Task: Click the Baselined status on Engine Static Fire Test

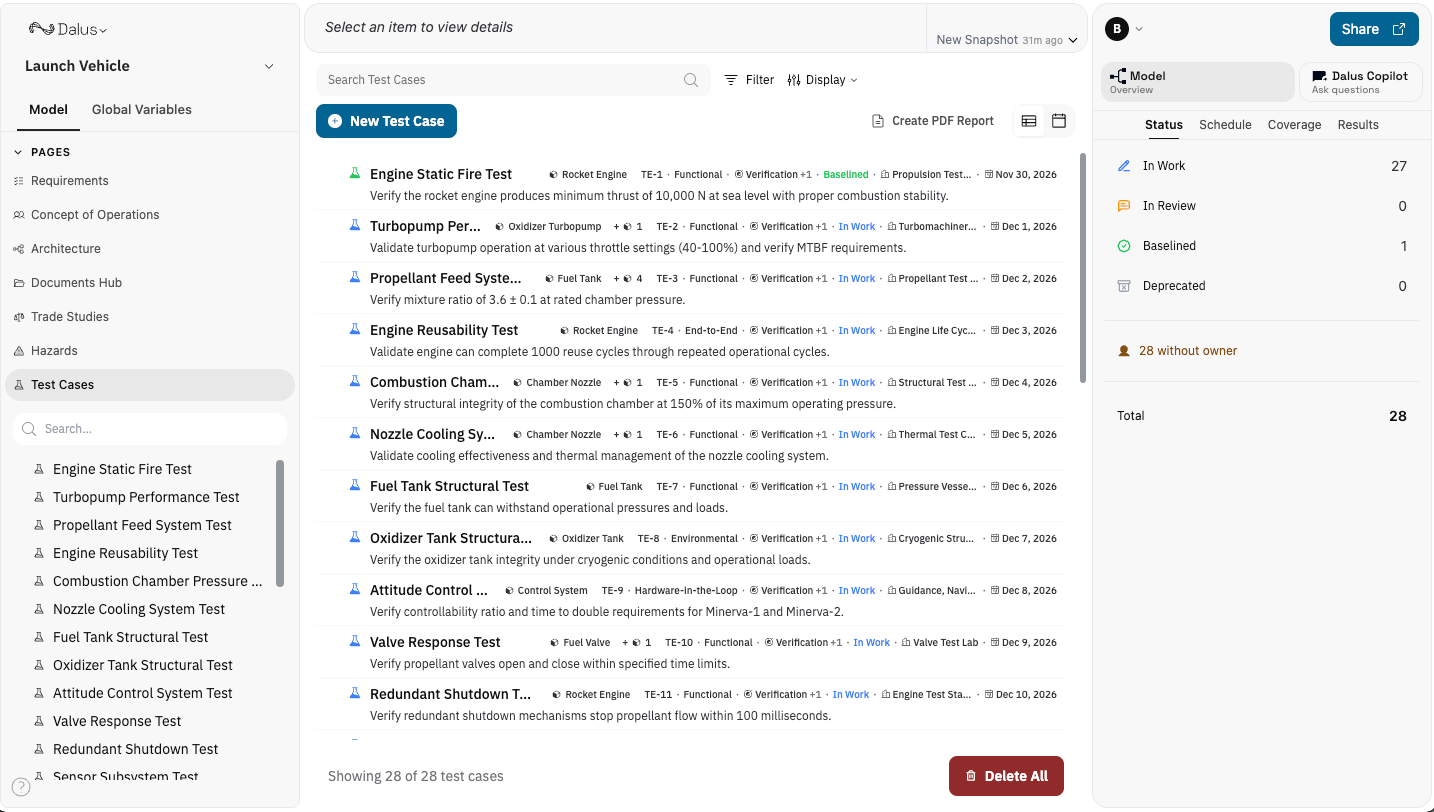Action: pos(846,174)
